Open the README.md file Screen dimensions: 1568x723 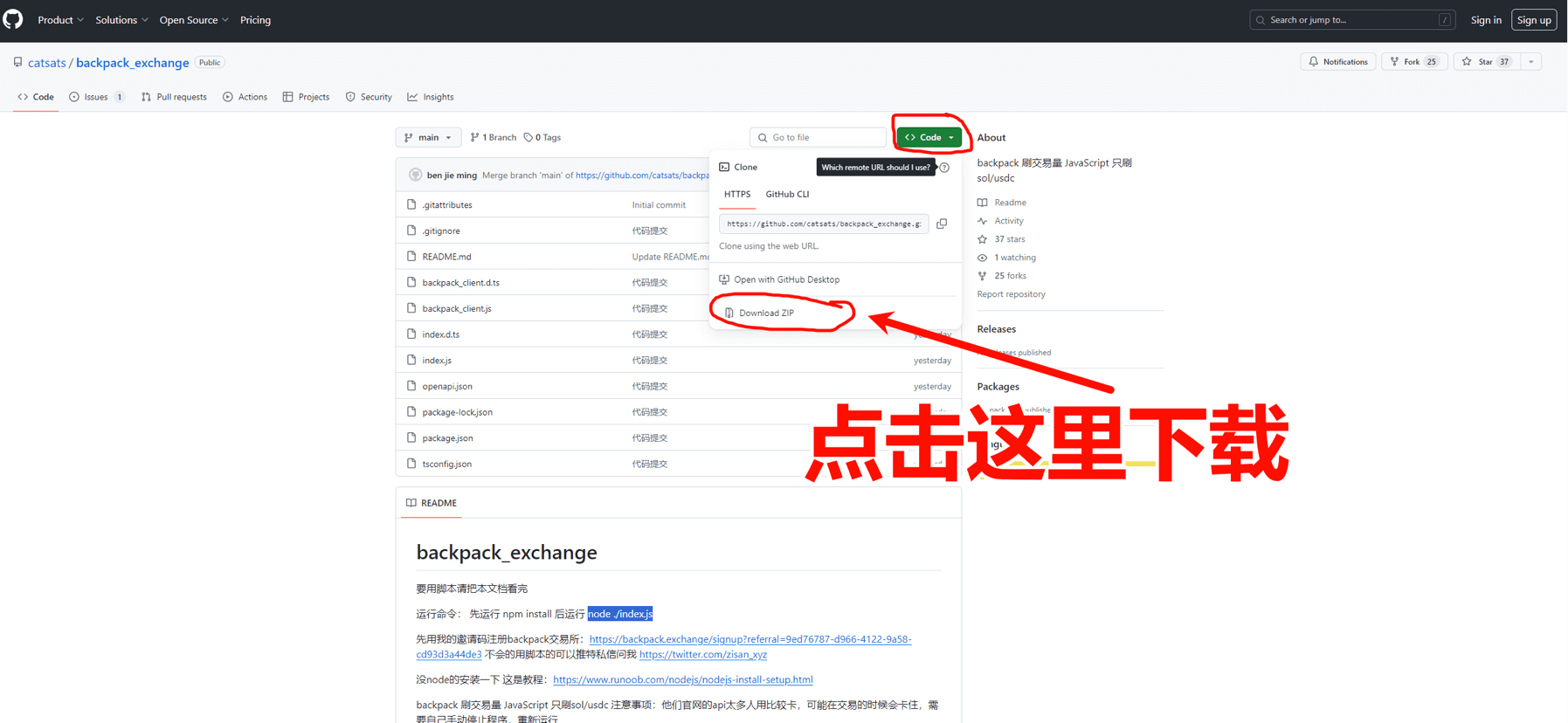(446, 257)
